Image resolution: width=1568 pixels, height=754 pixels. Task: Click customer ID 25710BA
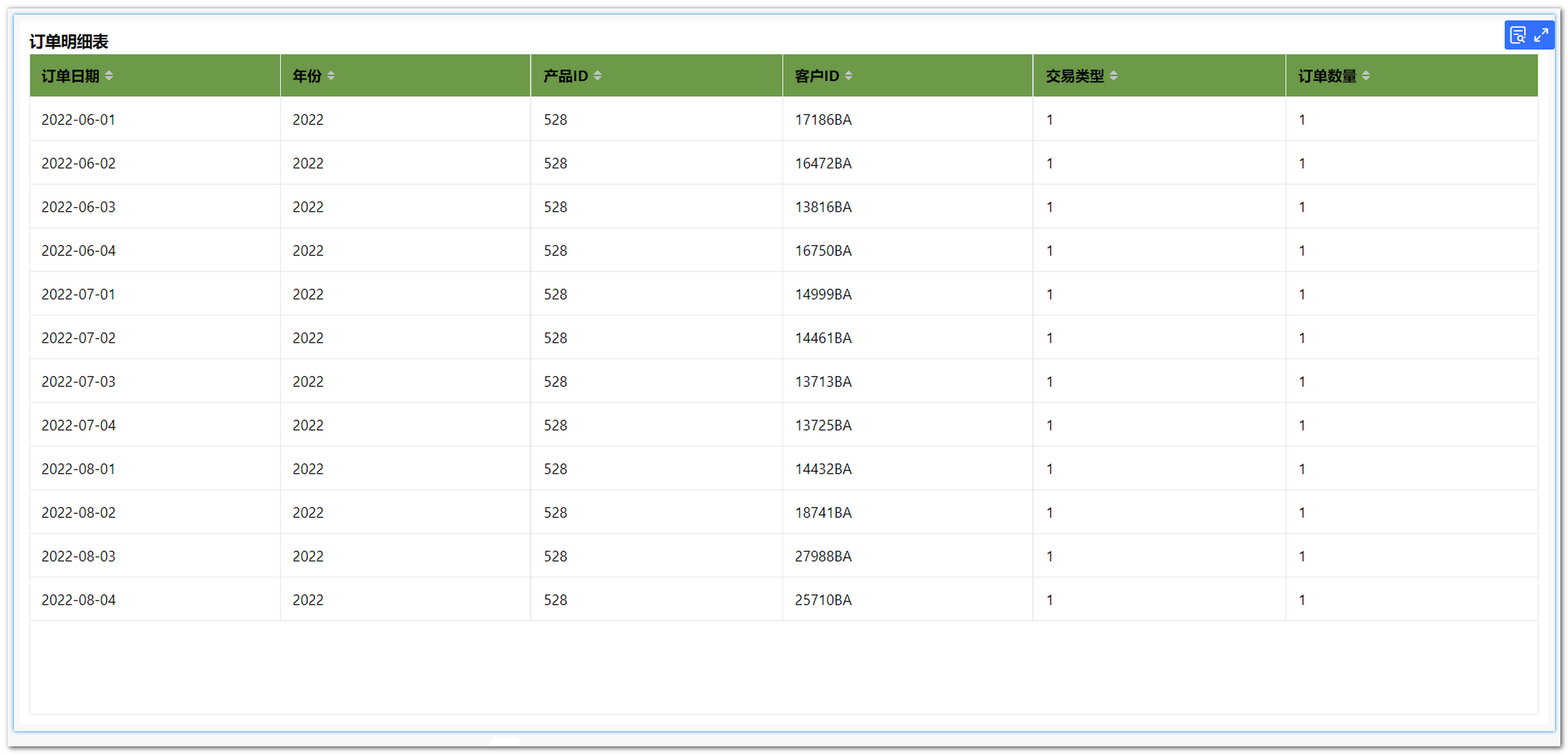[x=823, y=600]
